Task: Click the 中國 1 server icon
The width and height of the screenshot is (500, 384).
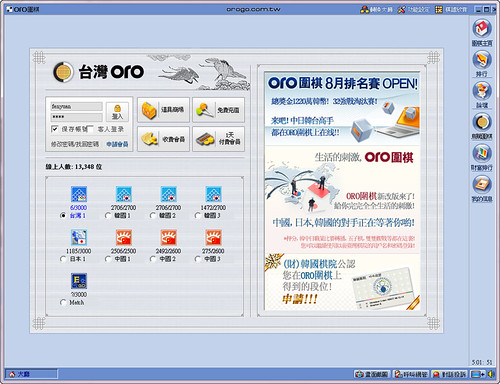Action: point(123,238)
